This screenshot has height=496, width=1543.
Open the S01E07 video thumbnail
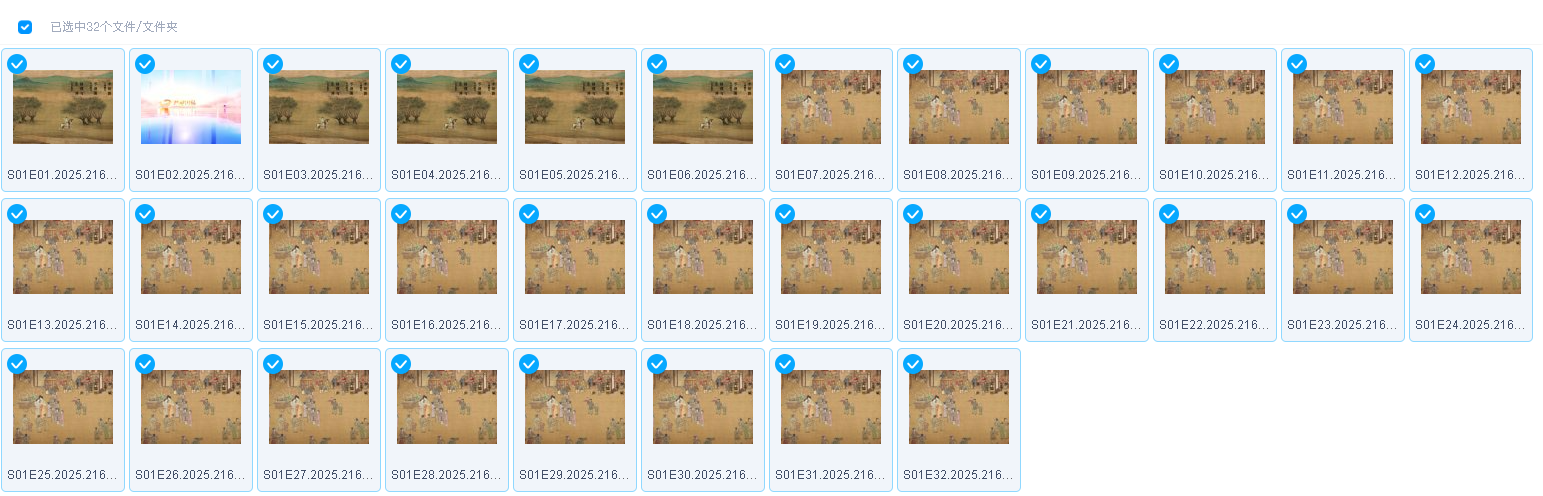coord(831,107)
